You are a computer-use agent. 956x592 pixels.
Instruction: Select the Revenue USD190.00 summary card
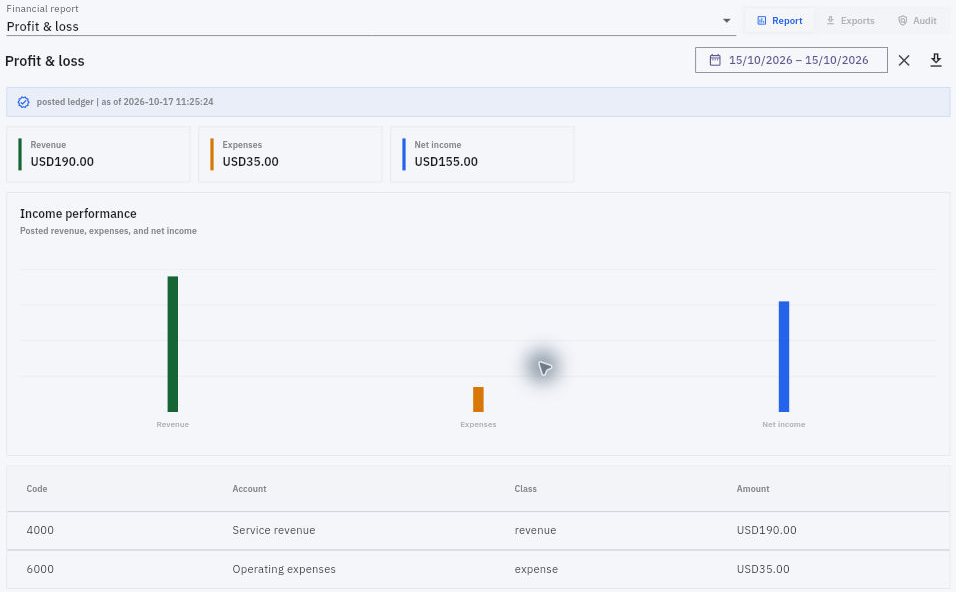pos(98,154)
